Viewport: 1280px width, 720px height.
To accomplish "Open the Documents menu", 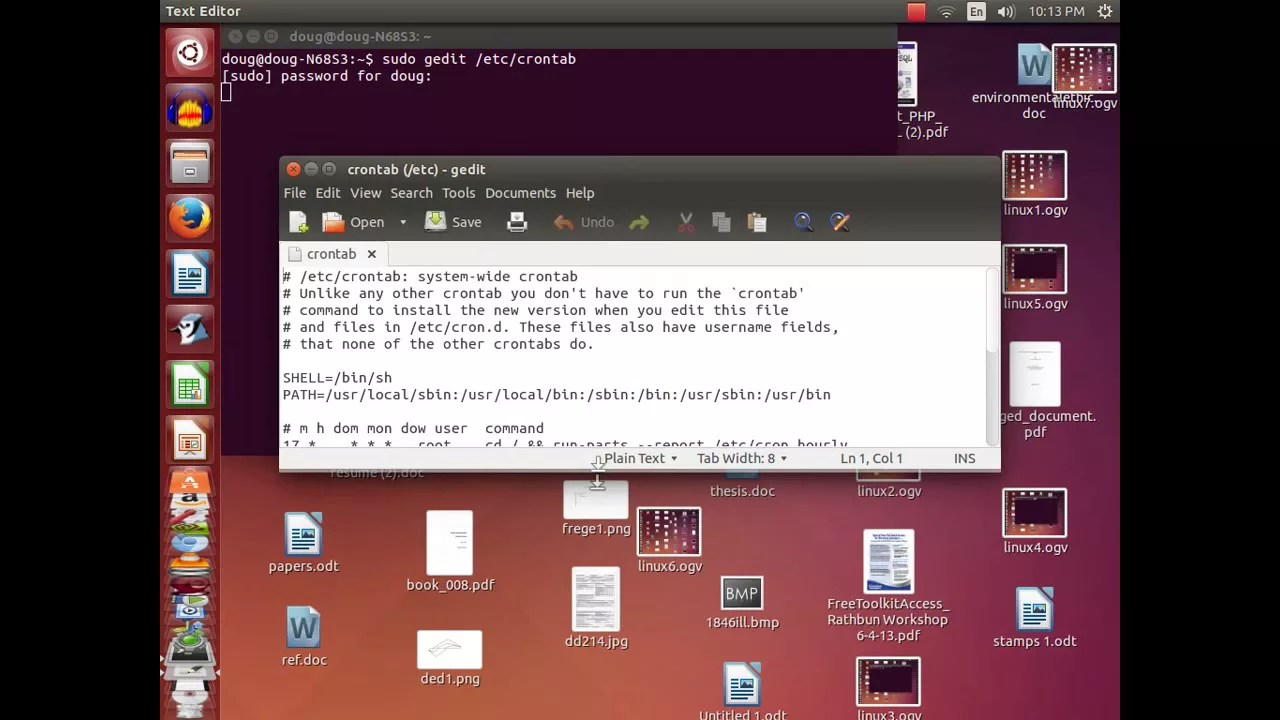I will pyautogui.click(x=520, y=193).
